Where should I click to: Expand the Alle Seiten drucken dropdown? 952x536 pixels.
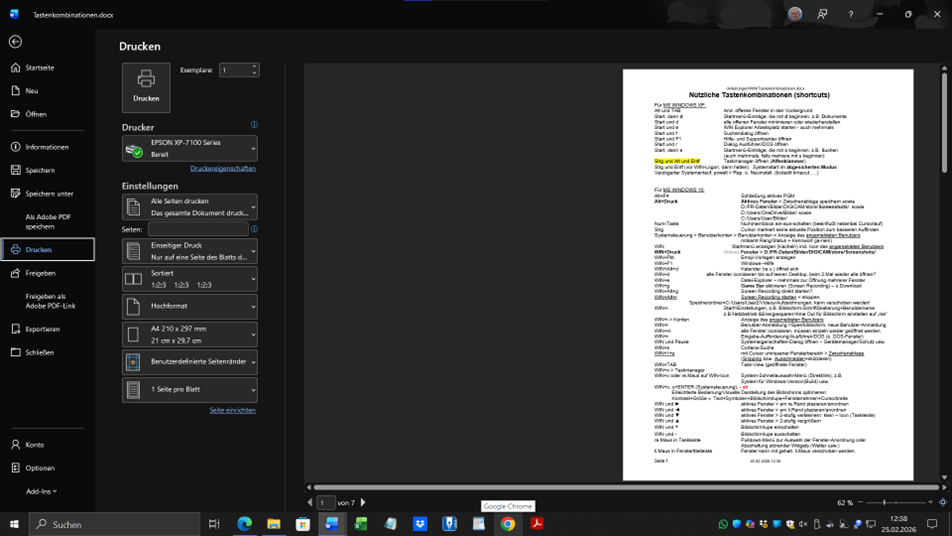(x=189, y=207)
